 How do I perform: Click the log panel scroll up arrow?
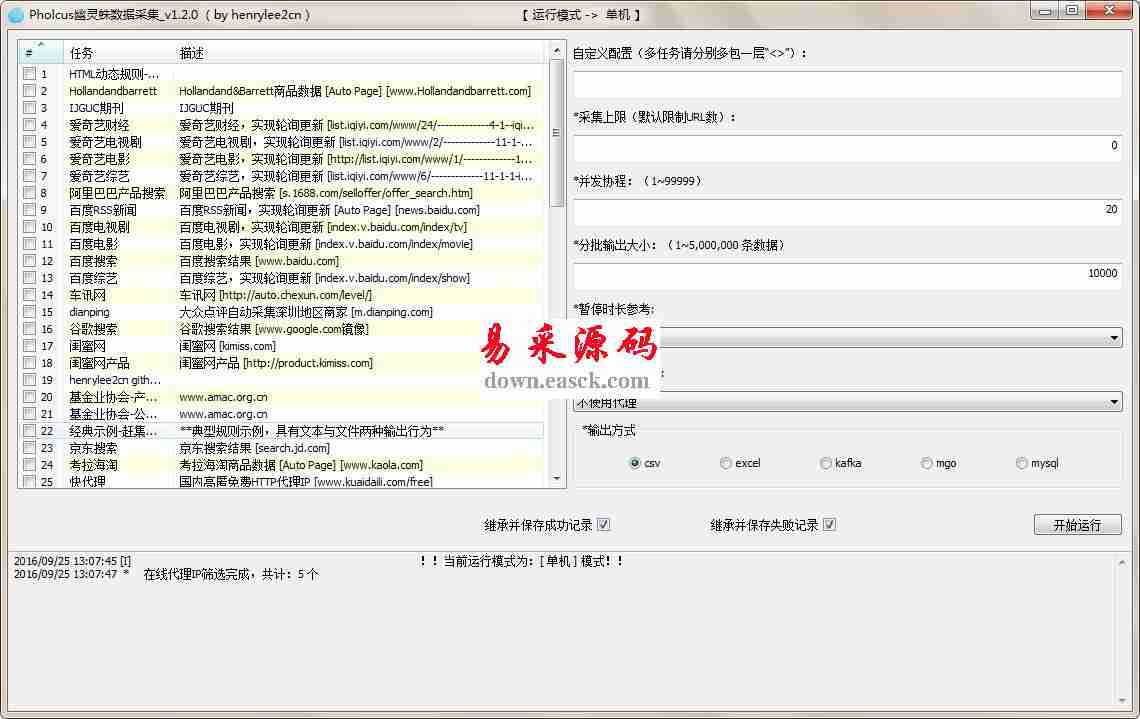click(x=1124, y=562)
